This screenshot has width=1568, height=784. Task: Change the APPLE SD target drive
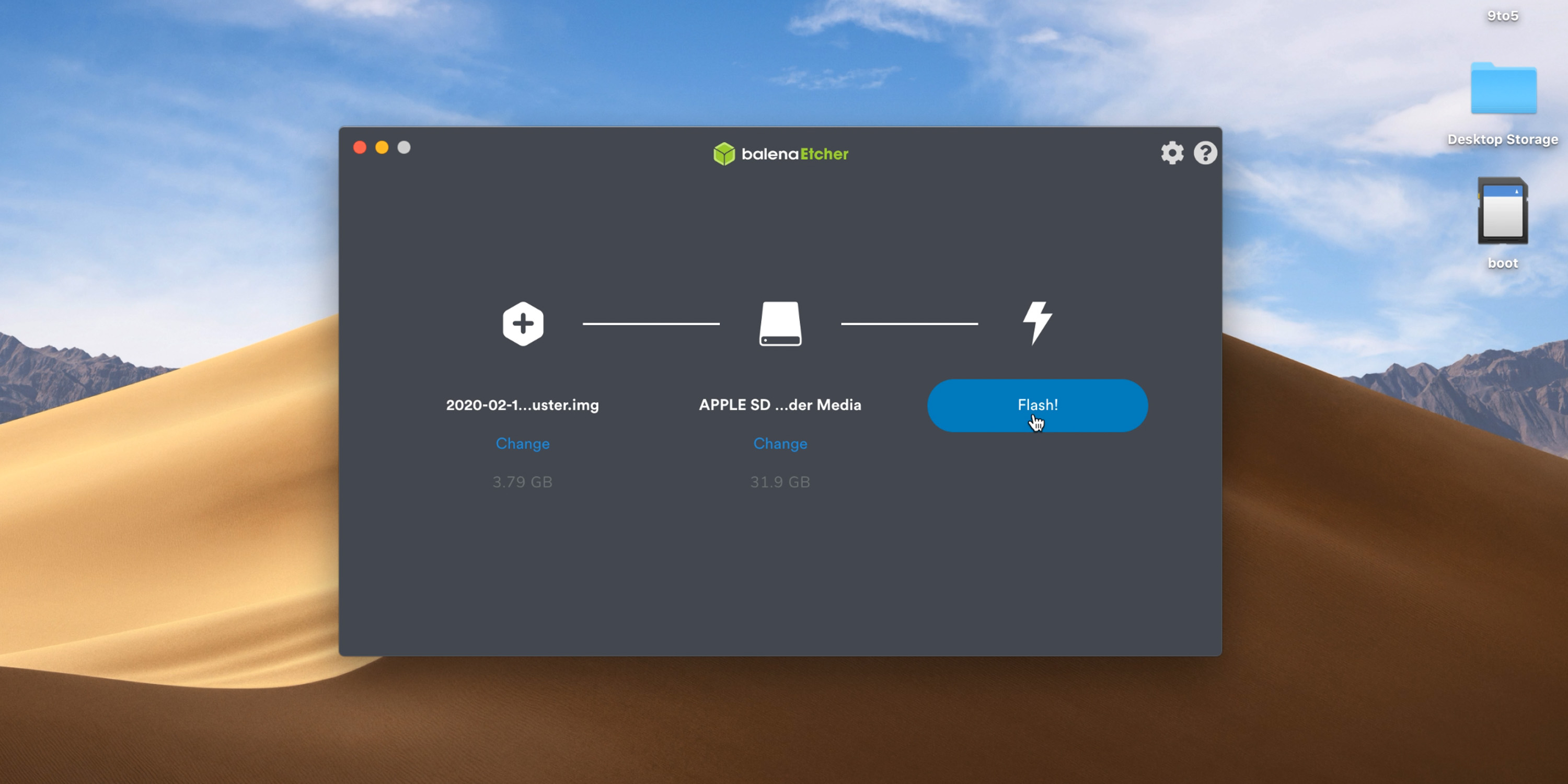coord(780,444)
